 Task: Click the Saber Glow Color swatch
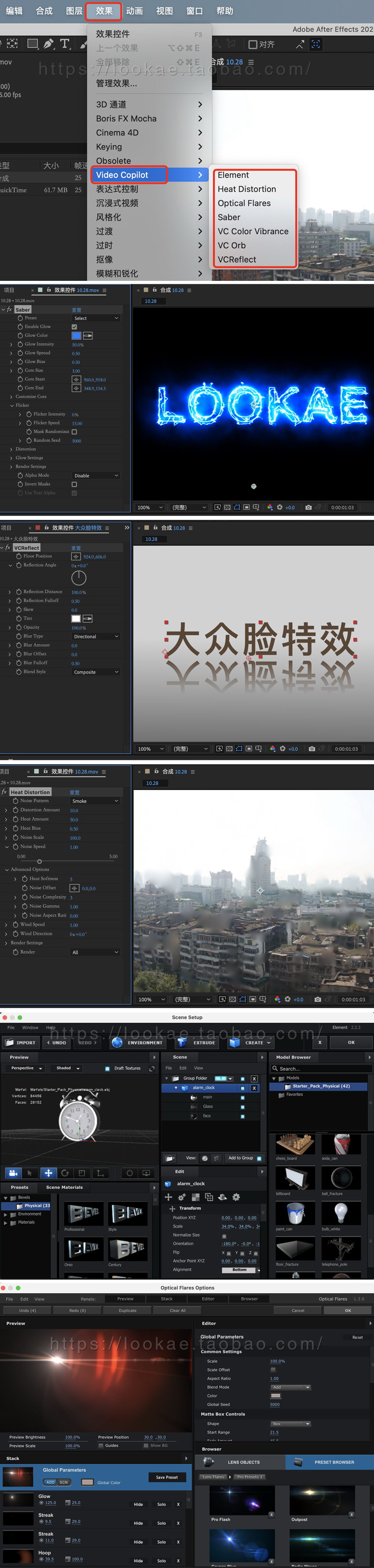click(76, 335)
